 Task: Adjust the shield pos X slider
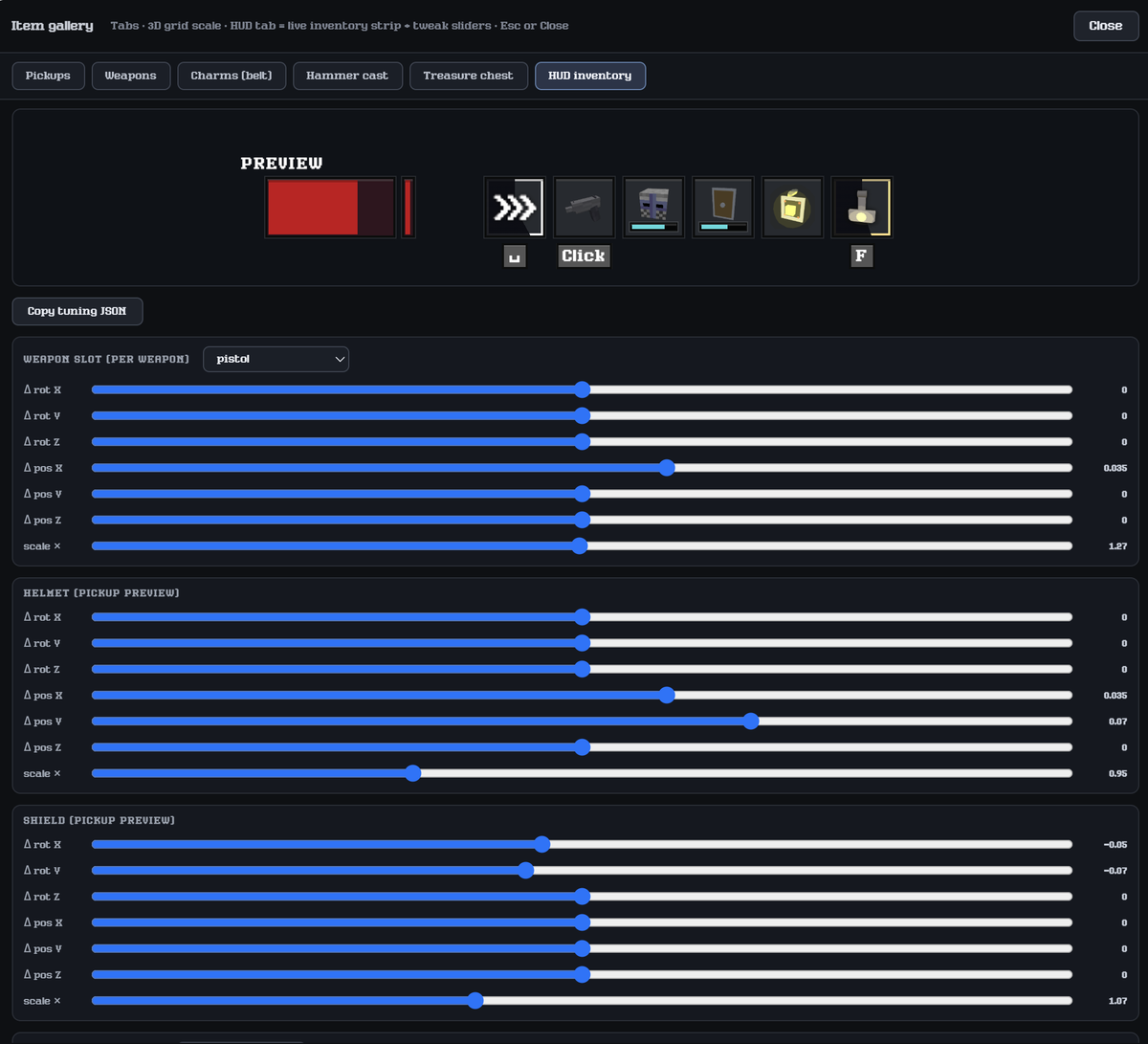tap(582, 922)
